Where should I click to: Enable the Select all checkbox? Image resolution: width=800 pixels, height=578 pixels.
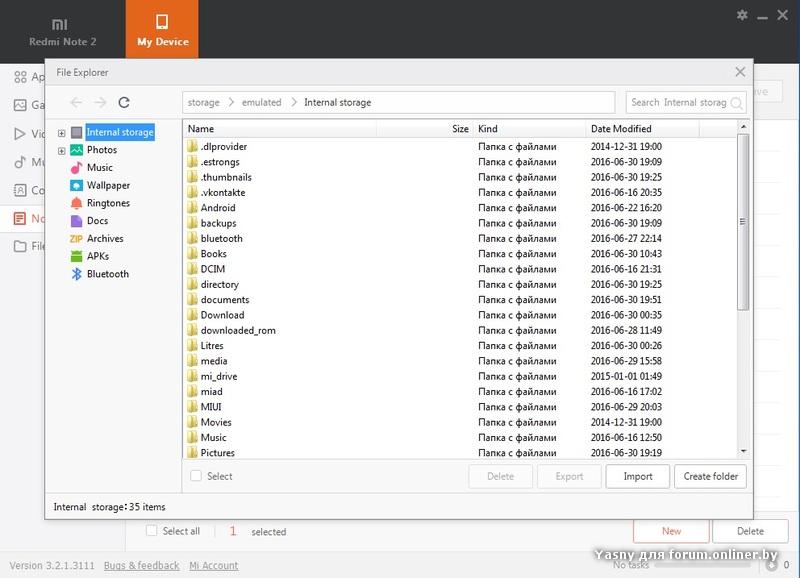(152, 531)
